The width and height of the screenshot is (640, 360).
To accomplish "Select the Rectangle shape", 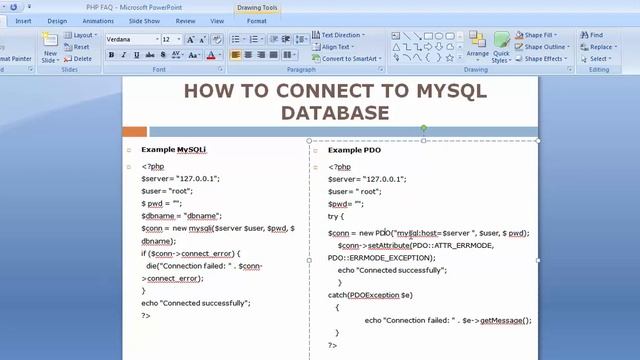I will click(x=428, y=36).
